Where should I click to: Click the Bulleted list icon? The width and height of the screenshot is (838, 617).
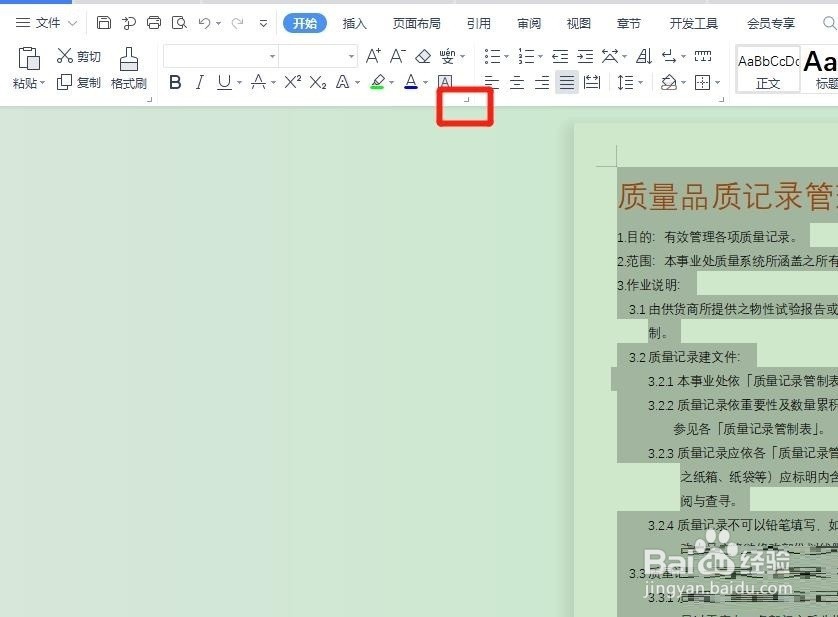click(x=492, y=56)
